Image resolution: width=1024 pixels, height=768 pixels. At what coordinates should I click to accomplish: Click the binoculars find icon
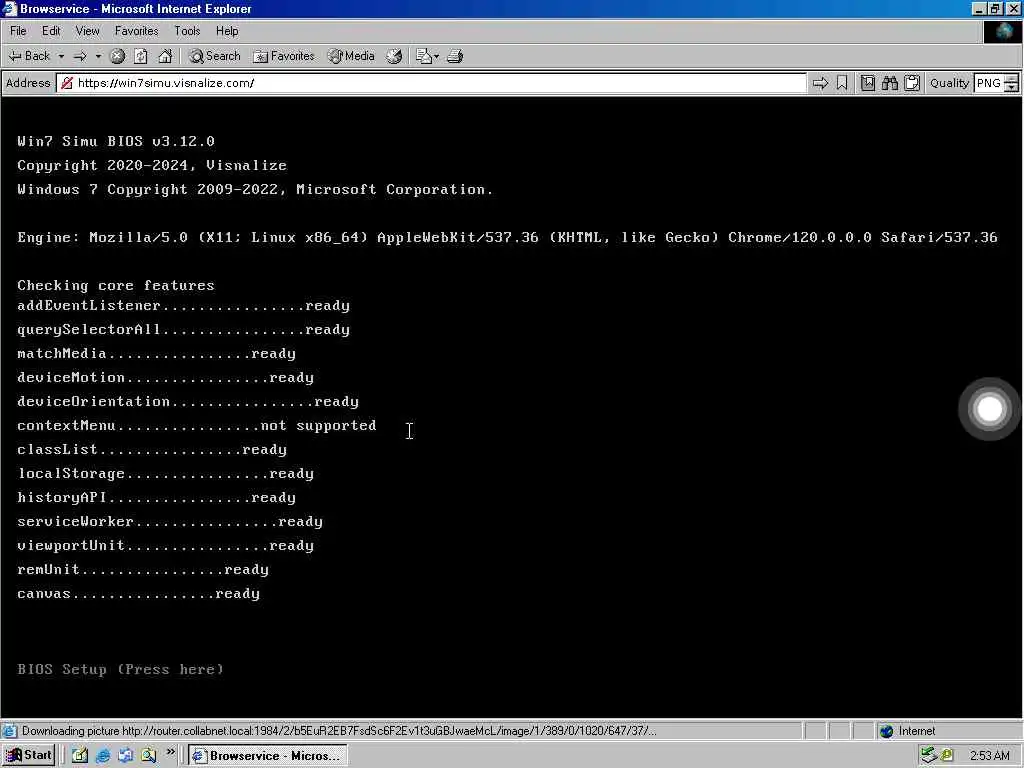890,83
